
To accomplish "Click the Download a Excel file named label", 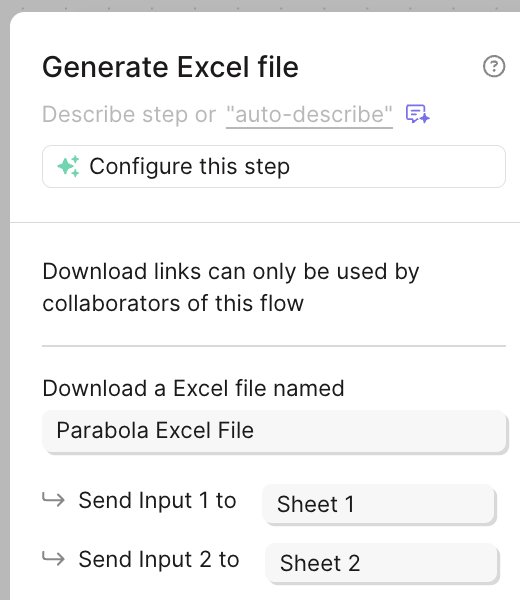I will tap(193, 388).
